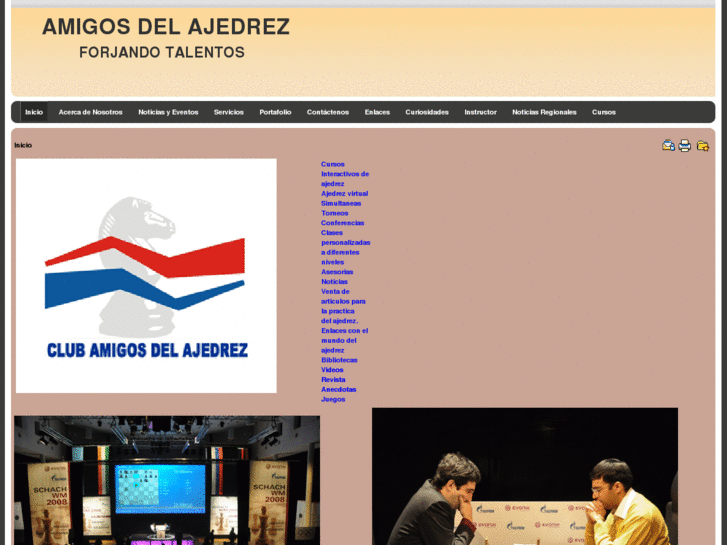Screen dimensions: 727x545
Task: Open the Anecdotas link
Action: tap(338, 389)
